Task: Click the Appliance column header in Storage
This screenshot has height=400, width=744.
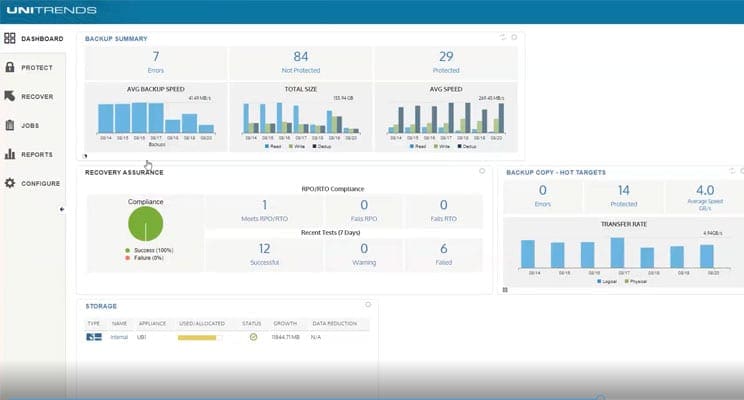Action: pos(151,323)
